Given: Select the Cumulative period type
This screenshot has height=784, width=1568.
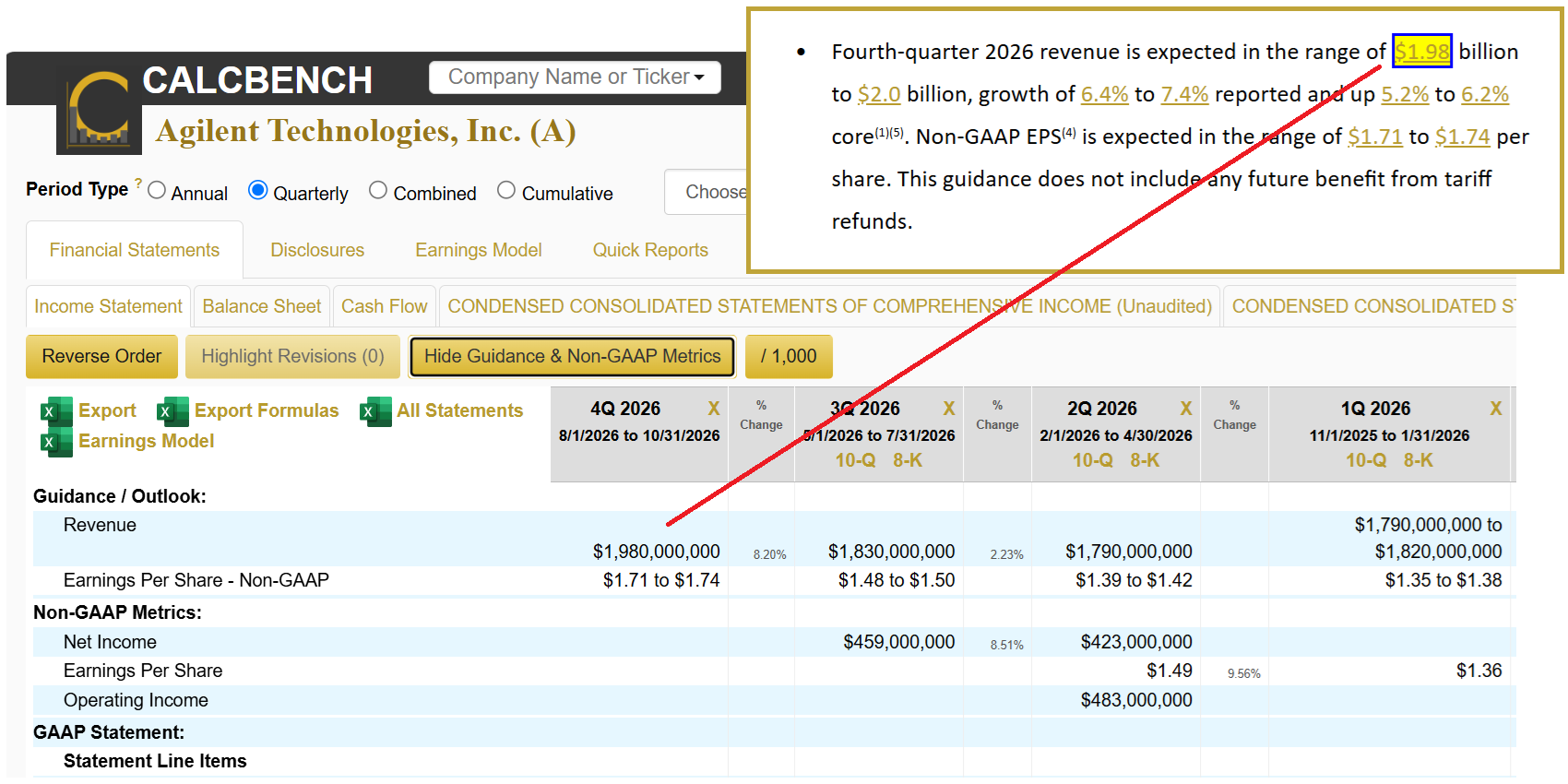Looking at the screenshot, I should (506, 190).
